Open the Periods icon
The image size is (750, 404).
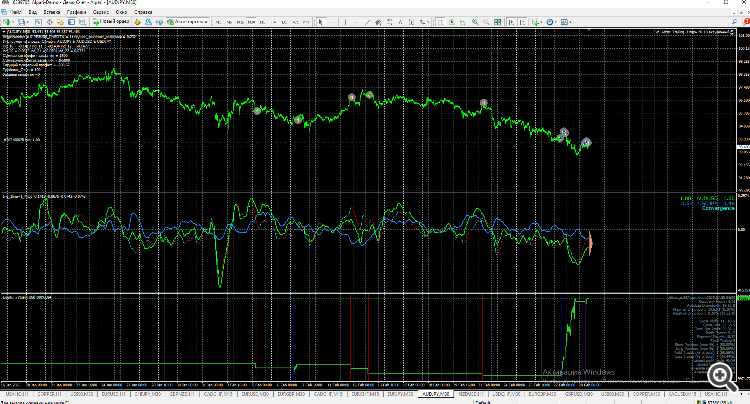coord(550,22)
